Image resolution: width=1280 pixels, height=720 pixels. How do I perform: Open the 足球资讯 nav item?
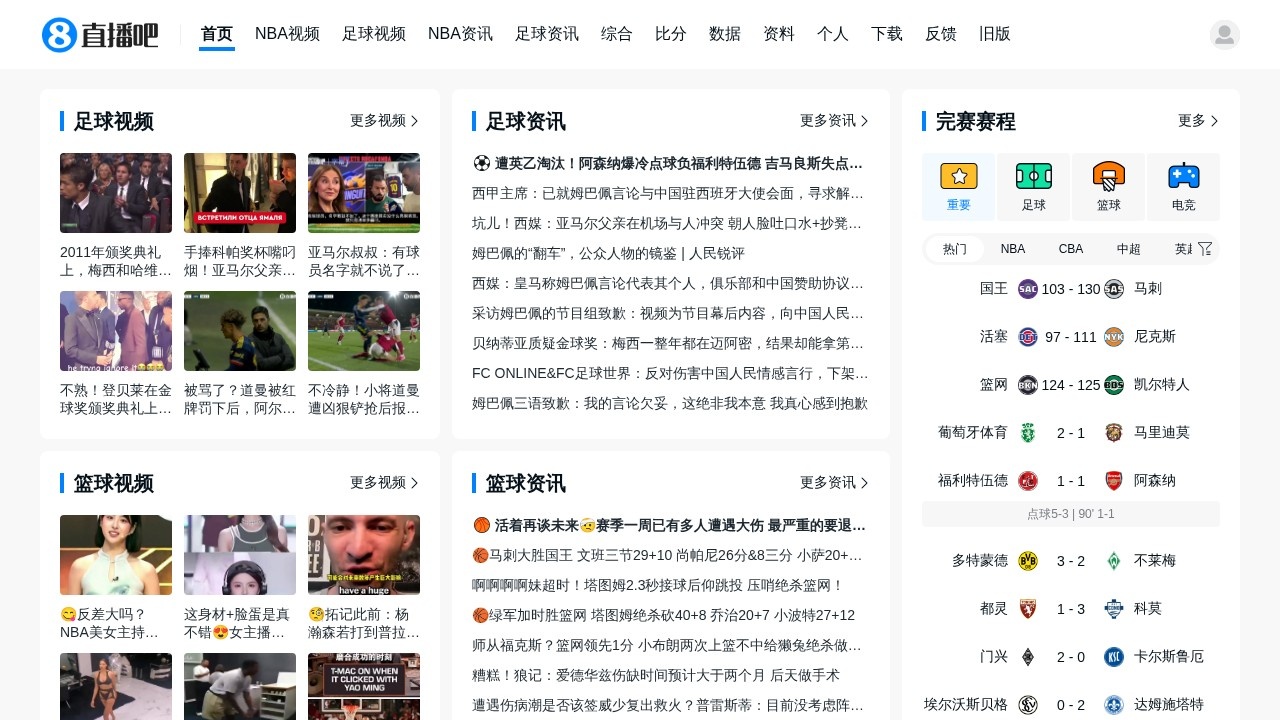click(547, 34)
